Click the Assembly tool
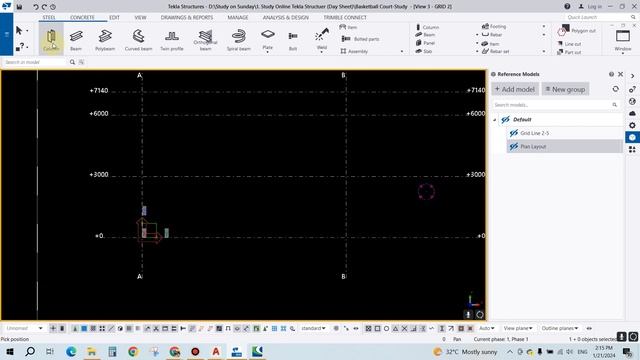This screenshot has height=360, width=640. tap(354, 51)
